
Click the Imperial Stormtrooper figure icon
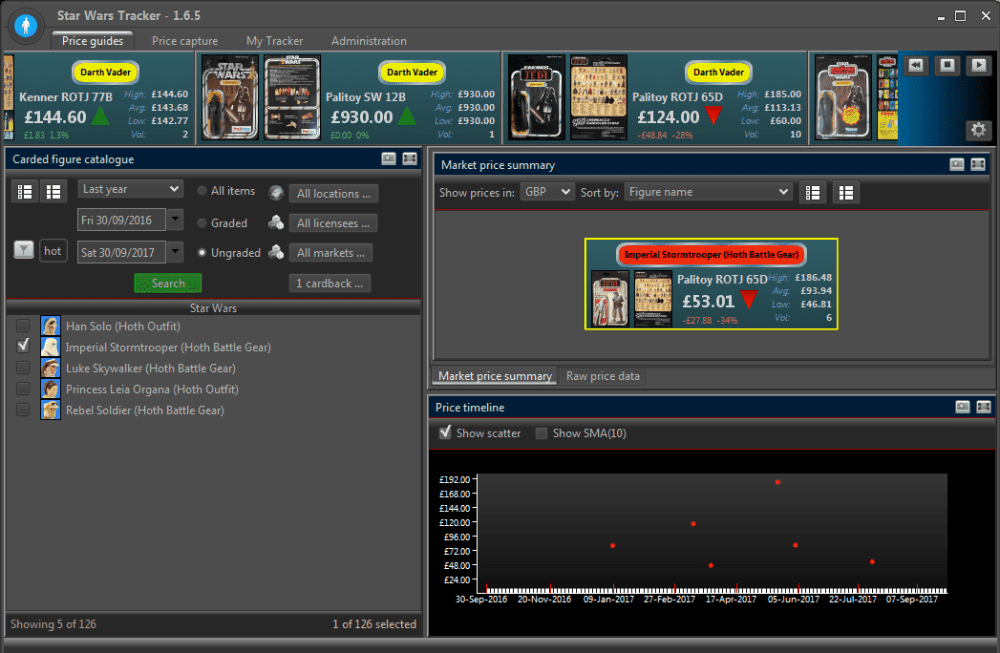pyautogui.click(x=50, y=347)
